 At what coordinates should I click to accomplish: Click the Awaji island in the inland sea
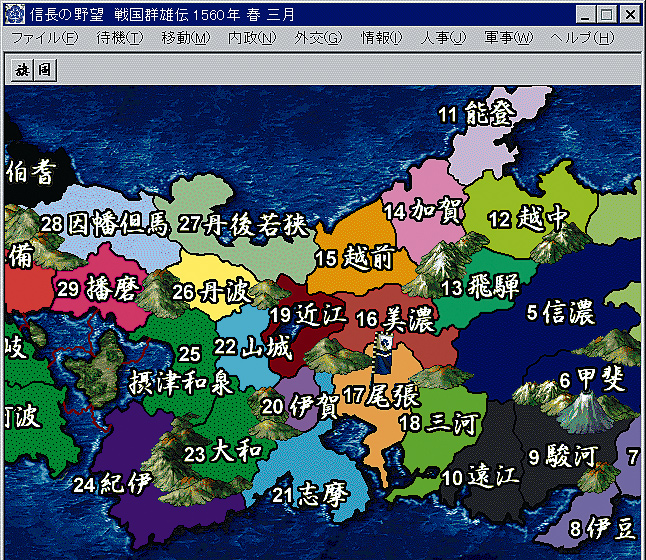[x=97, y=369]
